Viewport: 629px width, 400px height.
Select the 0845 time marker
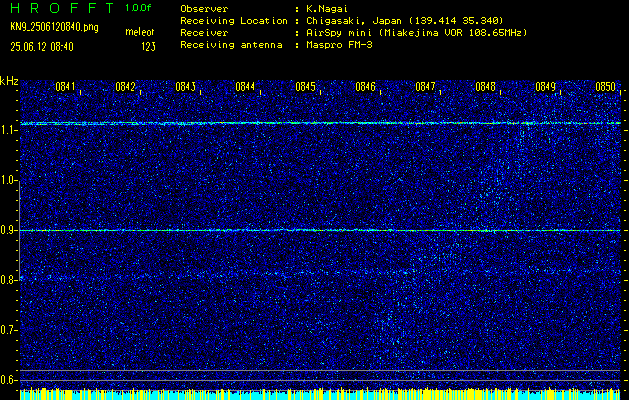pos(305,87)
